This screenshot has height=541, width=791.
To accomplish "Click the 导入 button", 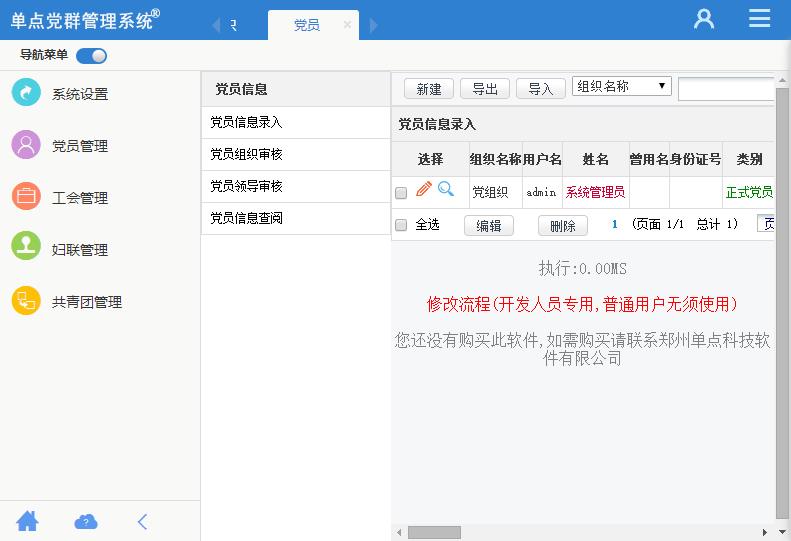I will point(541,89).
